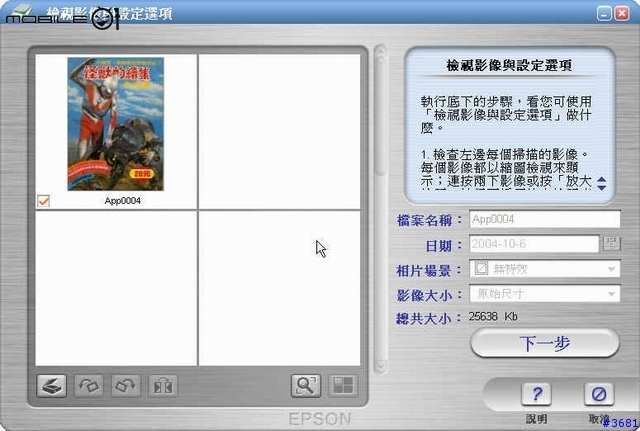This screenshot has height=431, width=640.
Task: Click the App0004 label under thumbnail
Action: click(x=122, y=201)
